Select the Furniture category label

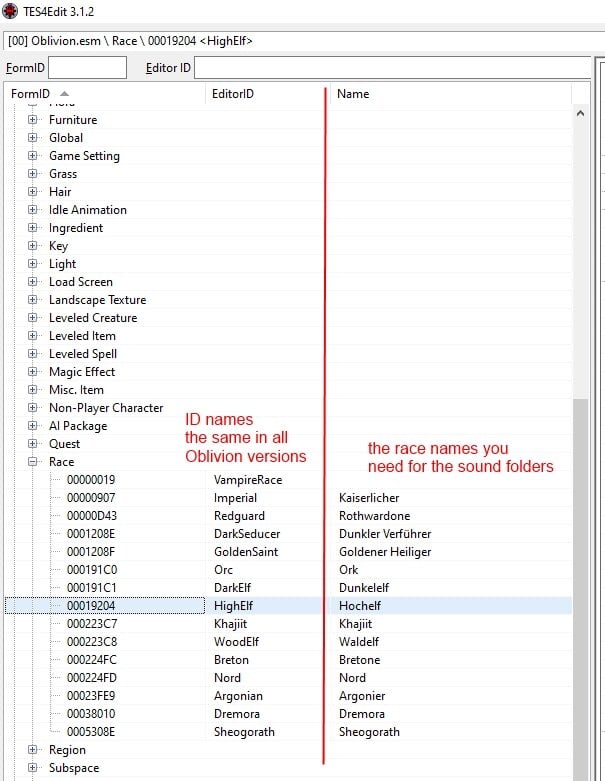(73, 120)
